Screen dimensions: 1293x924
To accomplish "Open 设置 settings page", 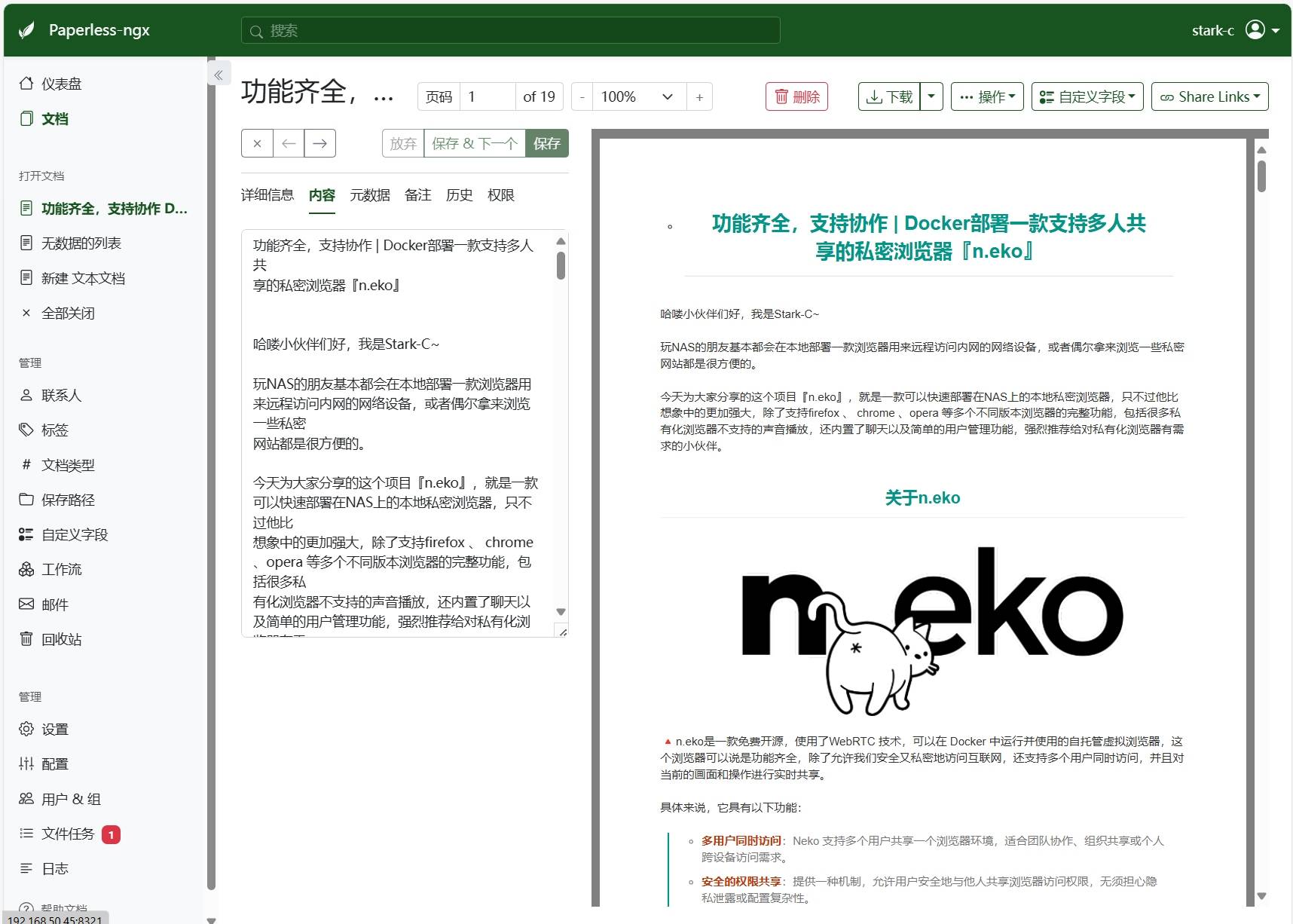I will (44, 729).
